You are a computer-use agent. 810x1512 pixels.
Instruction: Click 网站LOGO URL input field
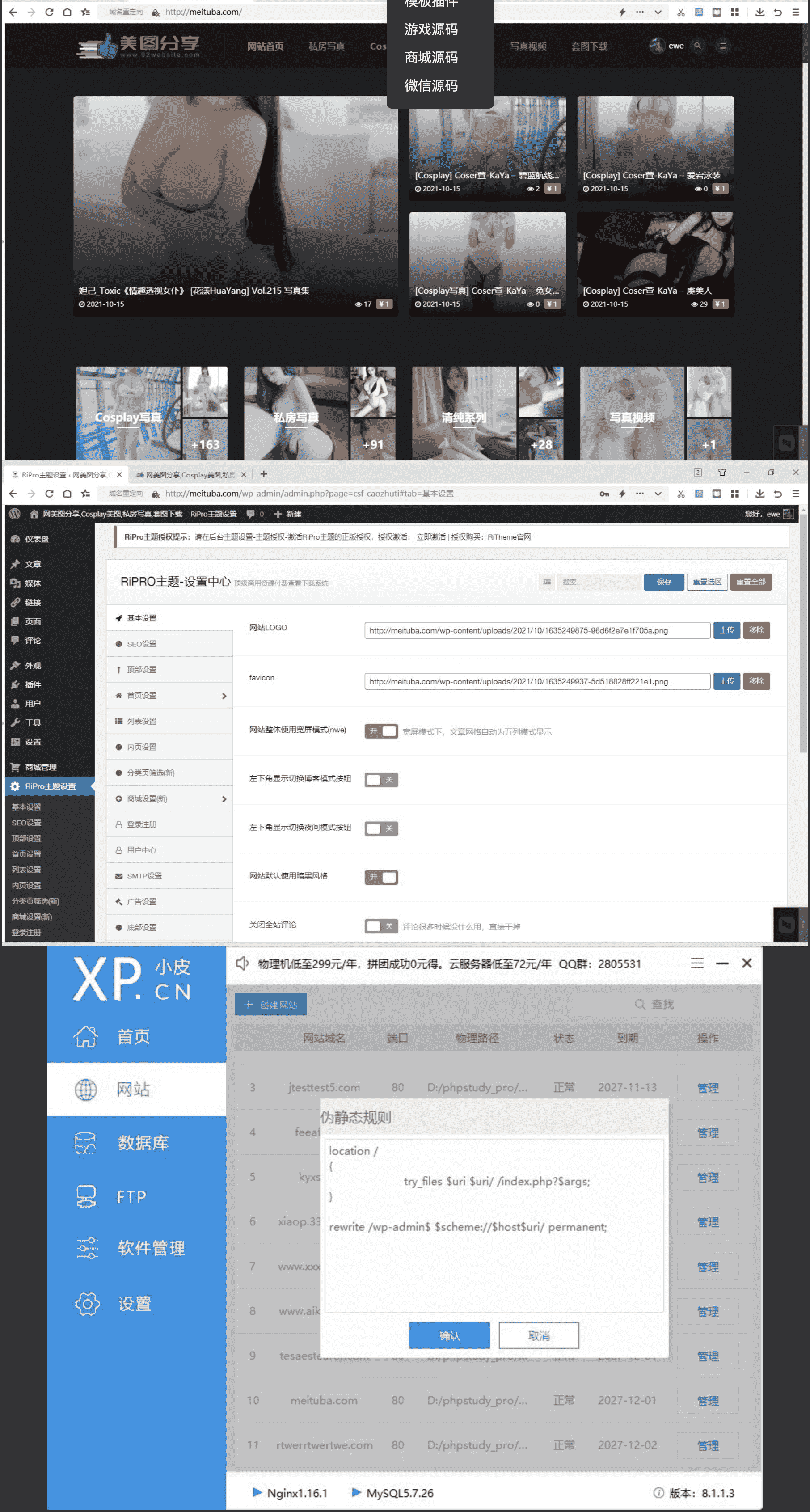coord(537,630)
